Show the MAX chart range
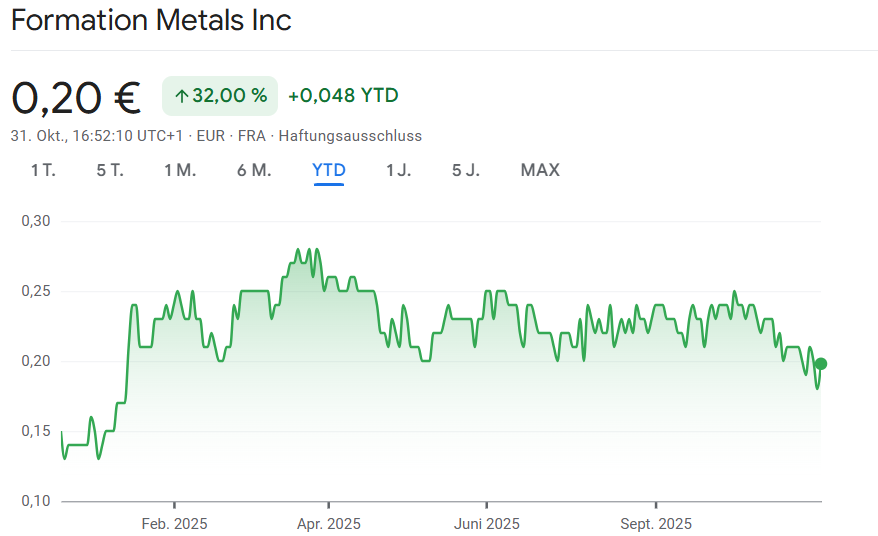 point(540,170)
